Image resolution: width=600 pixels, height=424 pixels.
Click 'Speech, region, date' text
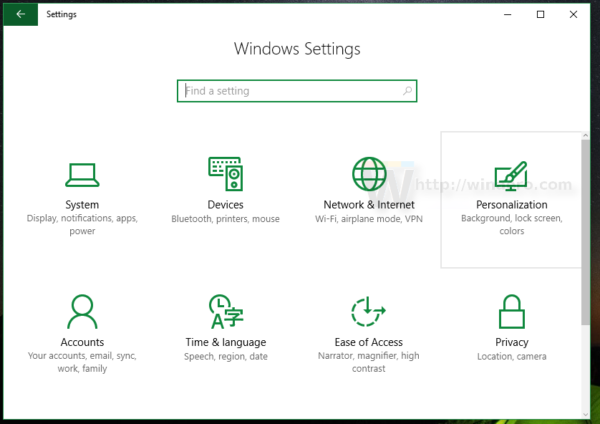(226, 356)
